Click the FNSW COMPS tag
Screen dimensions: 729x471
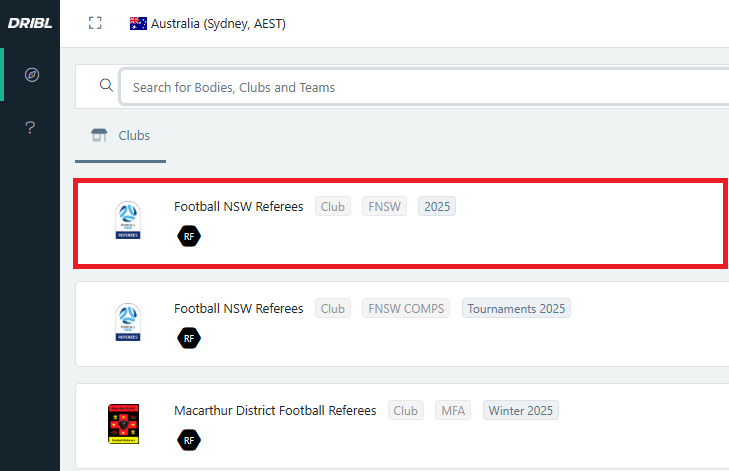point(406,309)
